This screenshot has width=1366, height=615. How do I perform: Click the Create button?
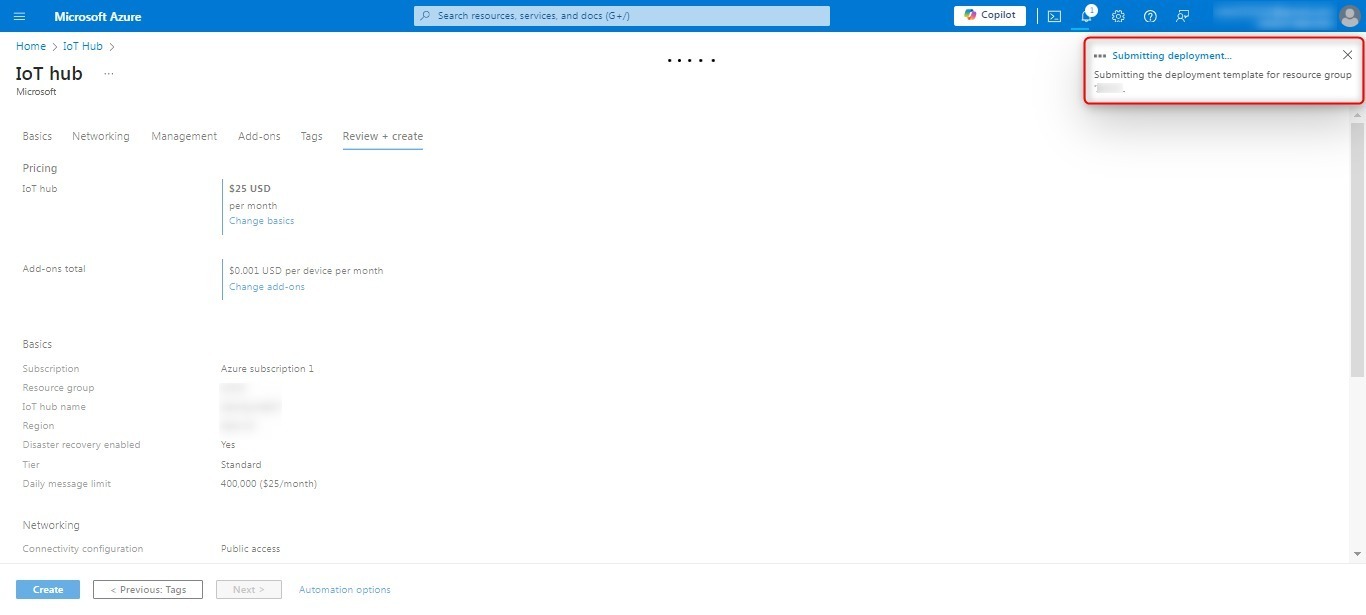(x=48, y=590)
